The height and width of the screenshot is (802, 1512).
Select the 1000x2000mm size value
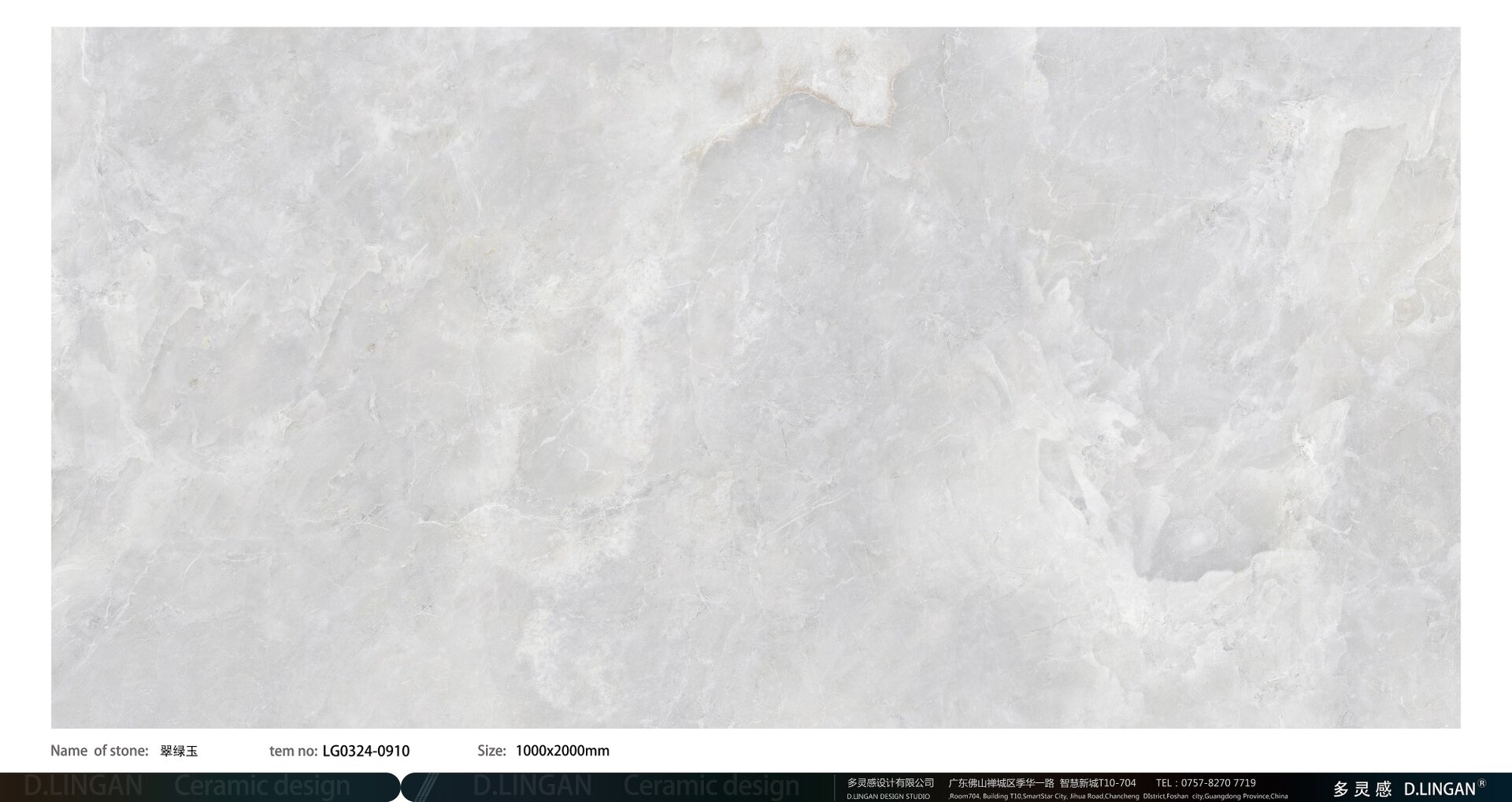pos(562,751)
